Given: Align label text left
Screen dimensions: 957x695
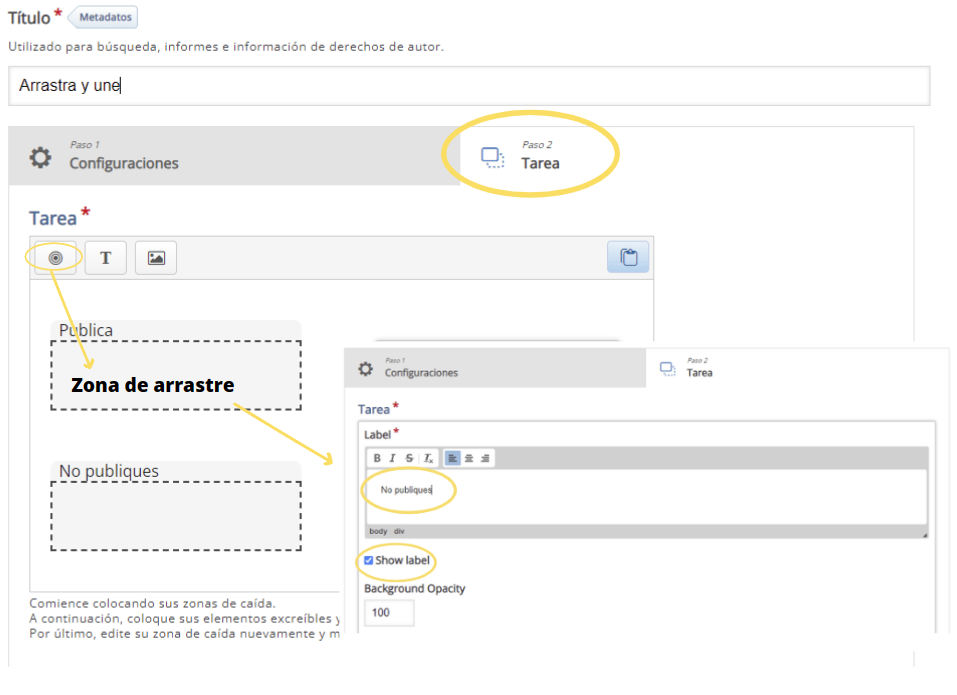Looking at the screenshot, I should tap(452, 458).
